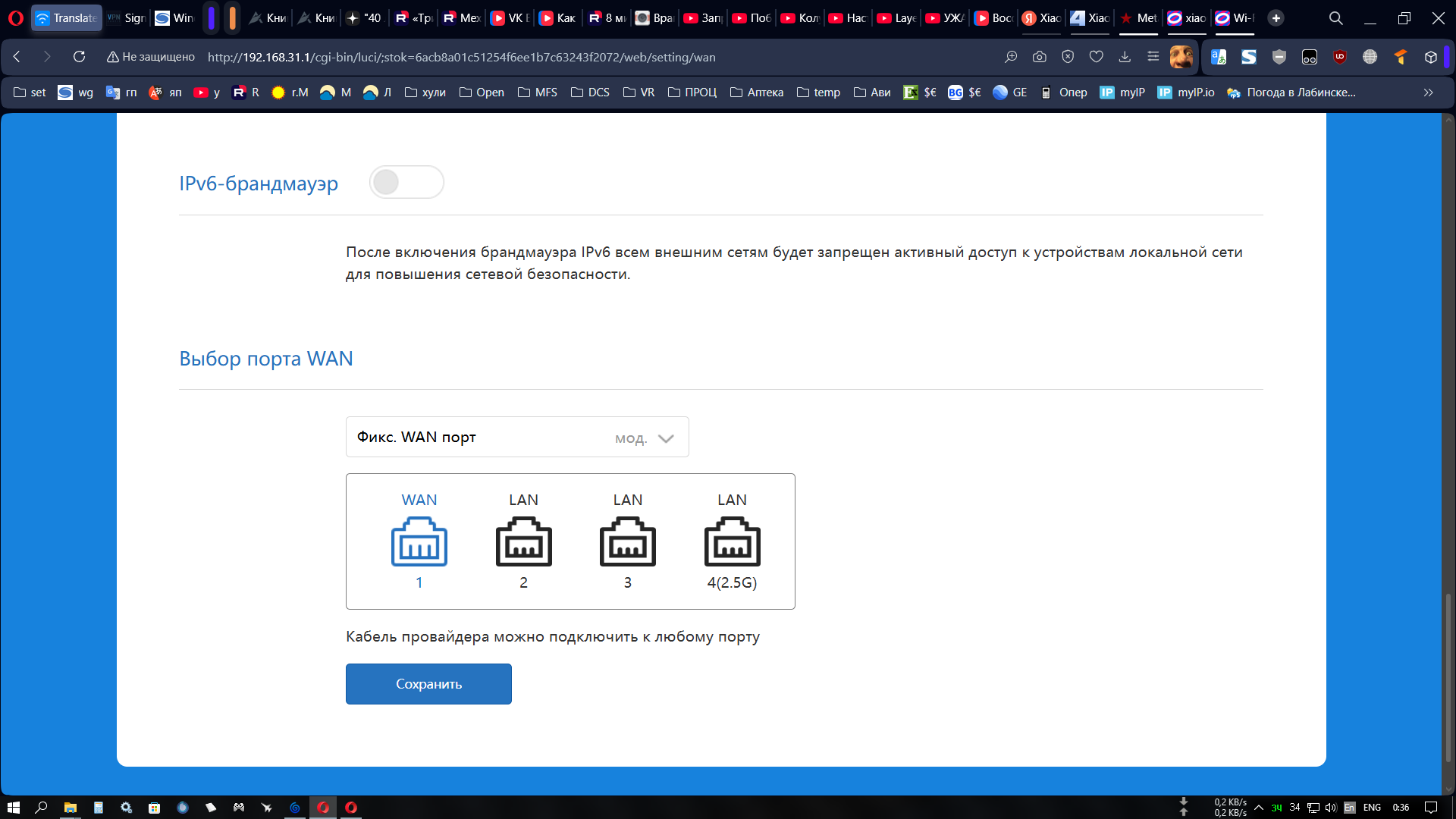
Task: Select LAN port 2 icon
Action: click(524, 541)
